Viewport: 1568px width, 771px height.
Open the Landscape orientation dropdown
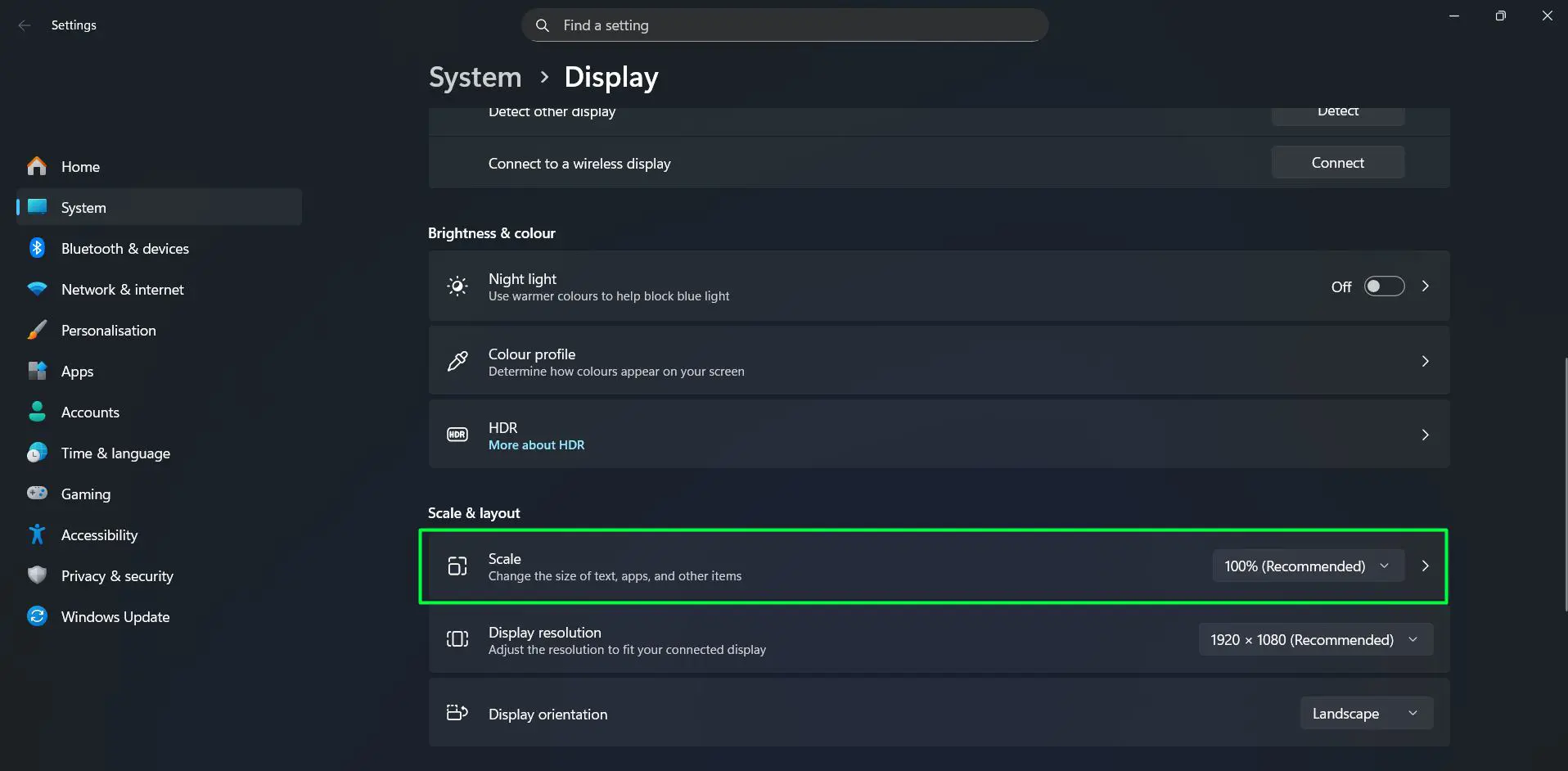[1365, 713]
